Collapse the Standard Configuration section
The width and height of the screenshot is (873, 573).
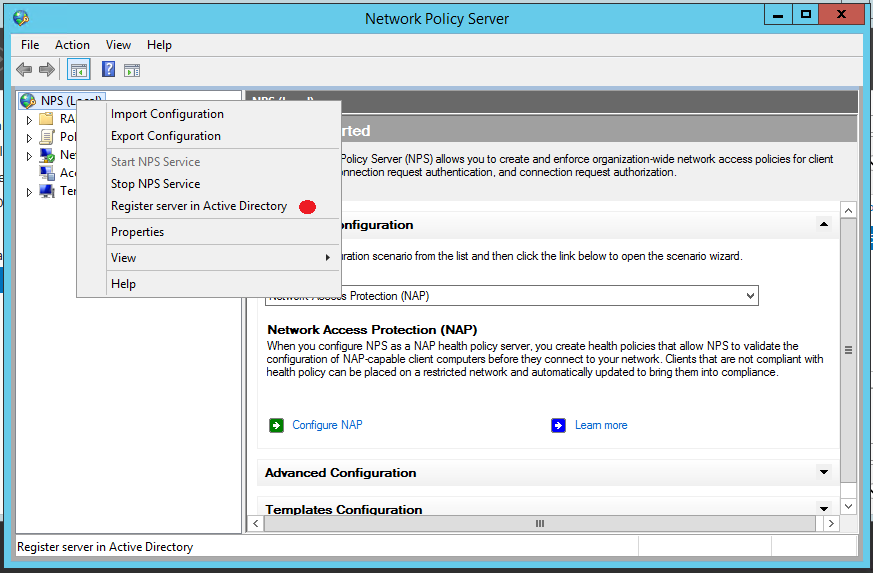824,224
